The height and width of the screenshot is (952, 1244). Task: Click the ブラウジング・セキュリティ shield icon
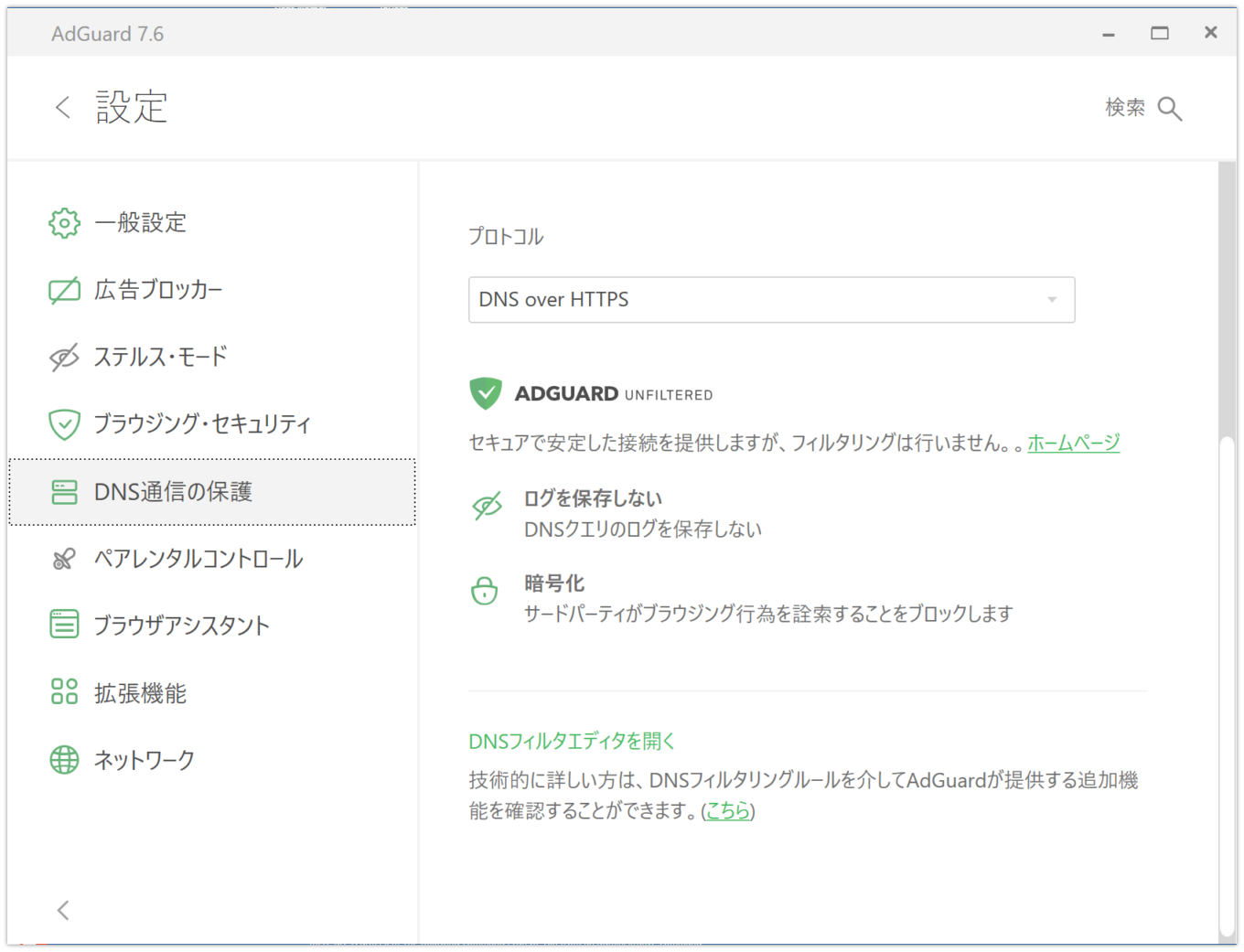tap(64, 424)
